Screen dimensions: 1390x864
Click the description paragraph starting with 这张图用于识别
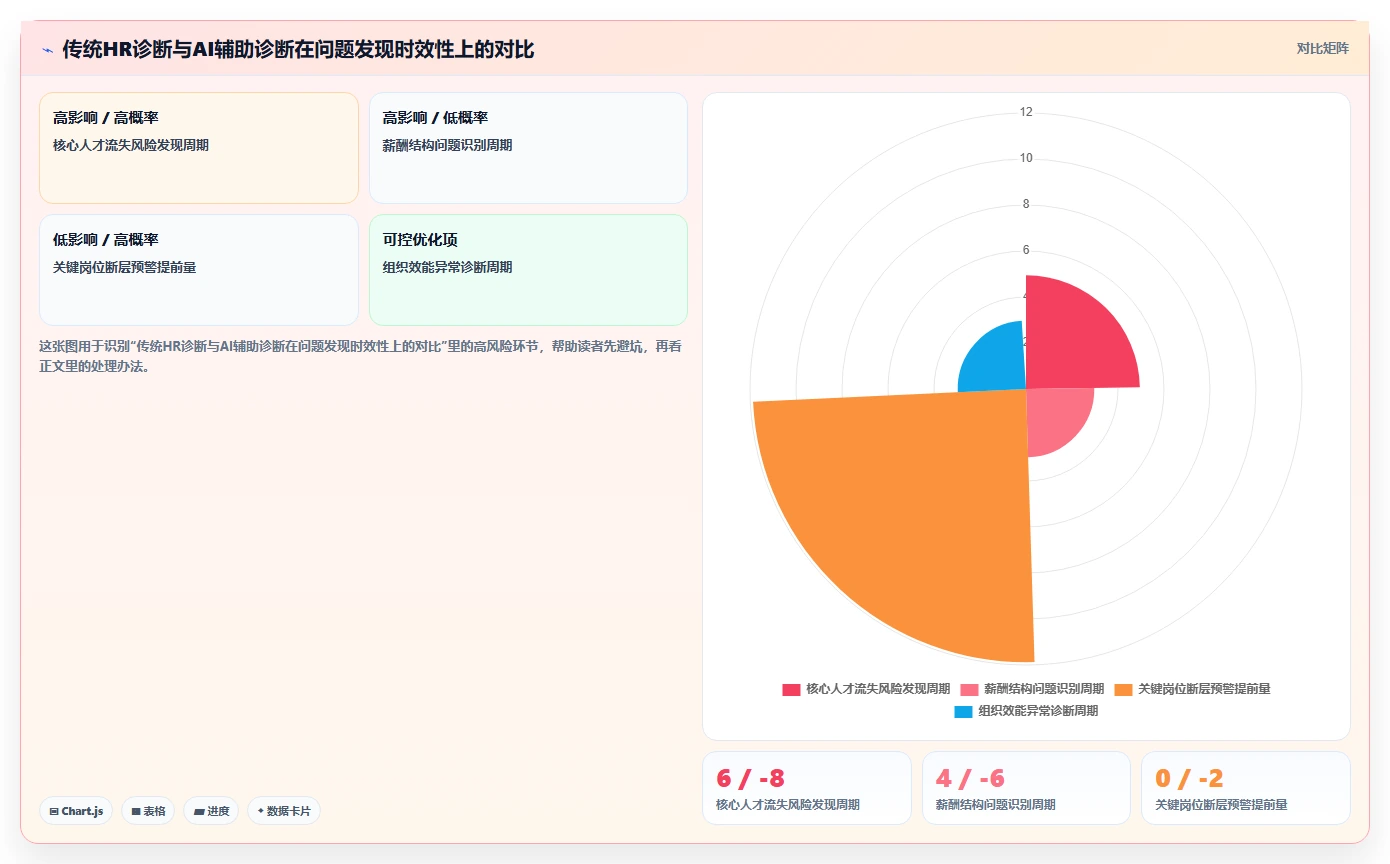[x=360, y=356]
